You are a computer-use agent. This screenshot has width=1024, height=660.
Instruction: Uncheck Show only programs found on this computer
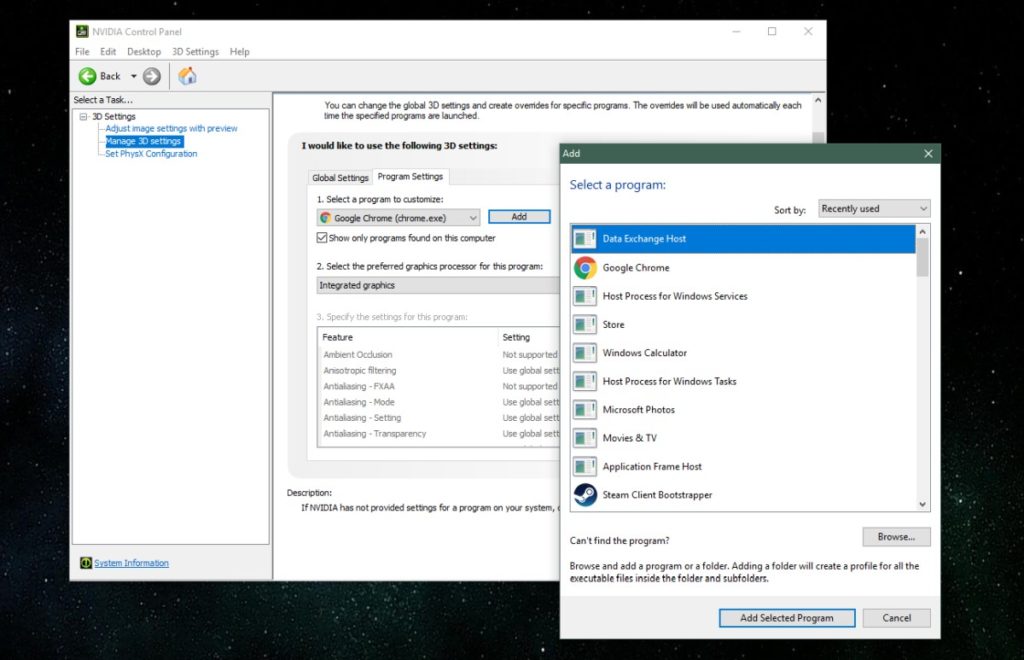pyautogui.click(x=323, y=238)
